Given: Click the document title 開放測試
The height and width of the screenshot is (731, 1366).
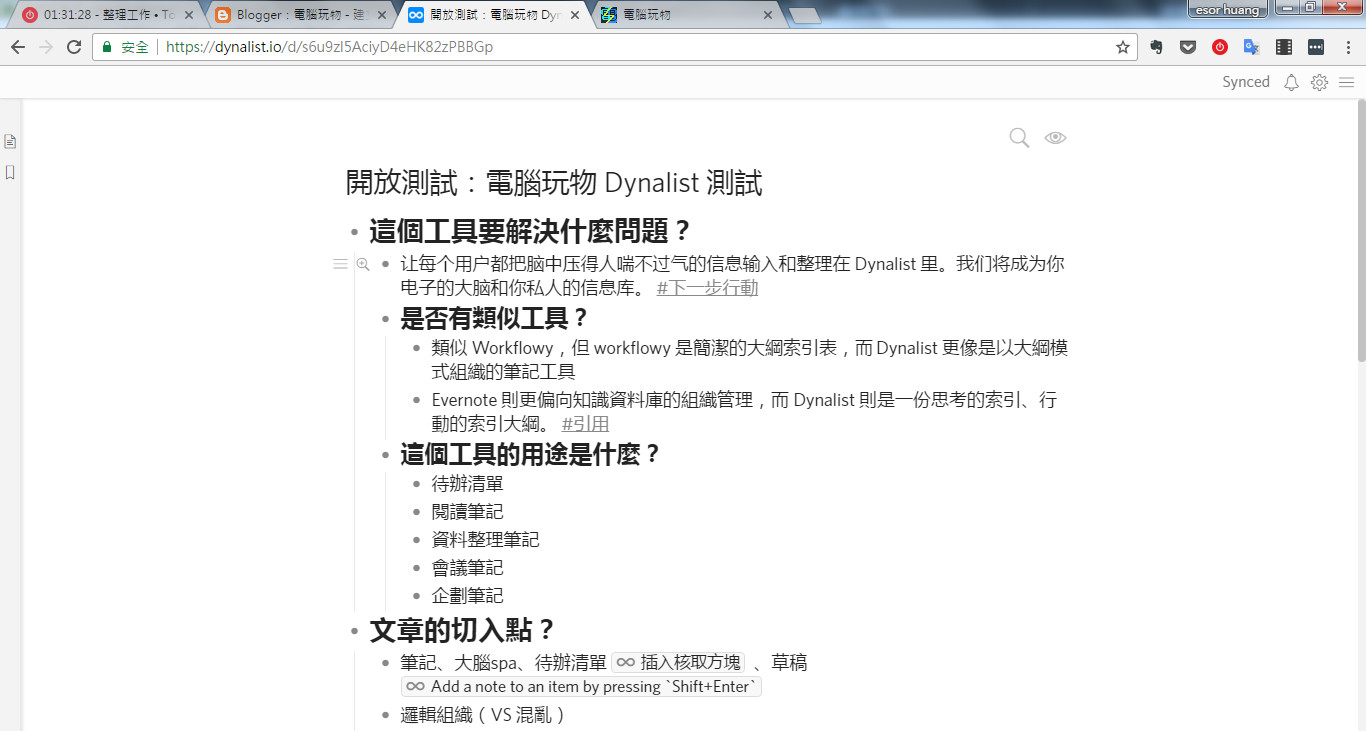Looking at the screenshot, I should click(554, 184).
